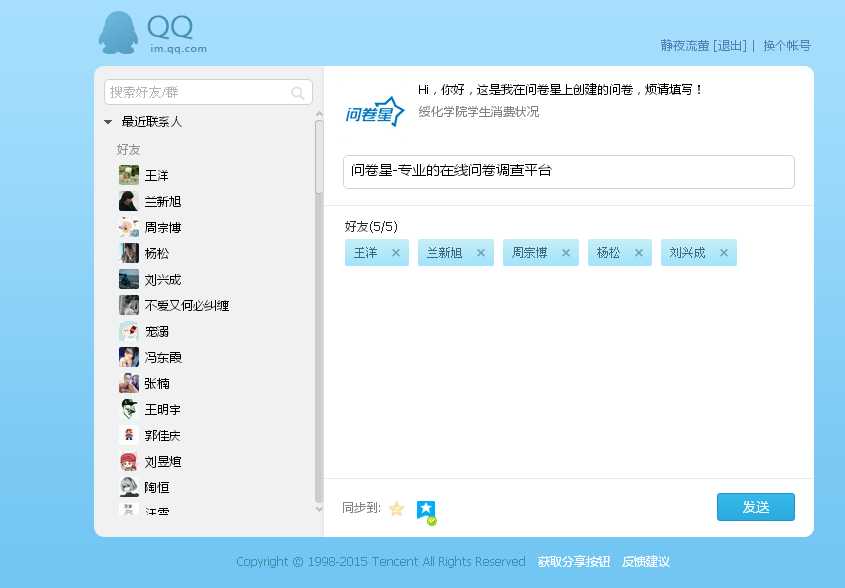
Task: Click selected friend tag 周宗博
Action: [541, 252]
